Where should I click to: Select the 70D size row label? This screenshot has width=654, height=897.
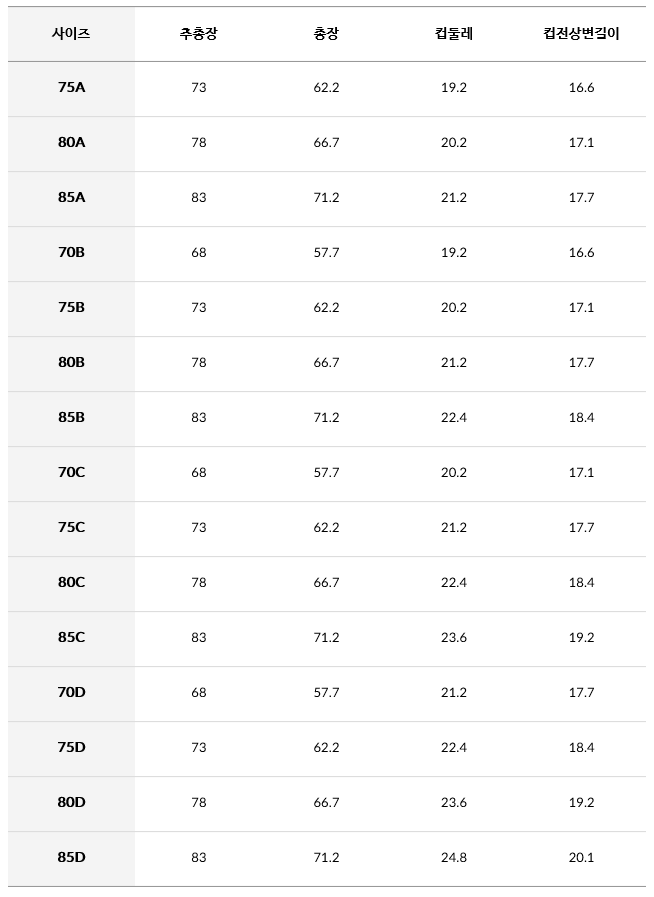71,692
